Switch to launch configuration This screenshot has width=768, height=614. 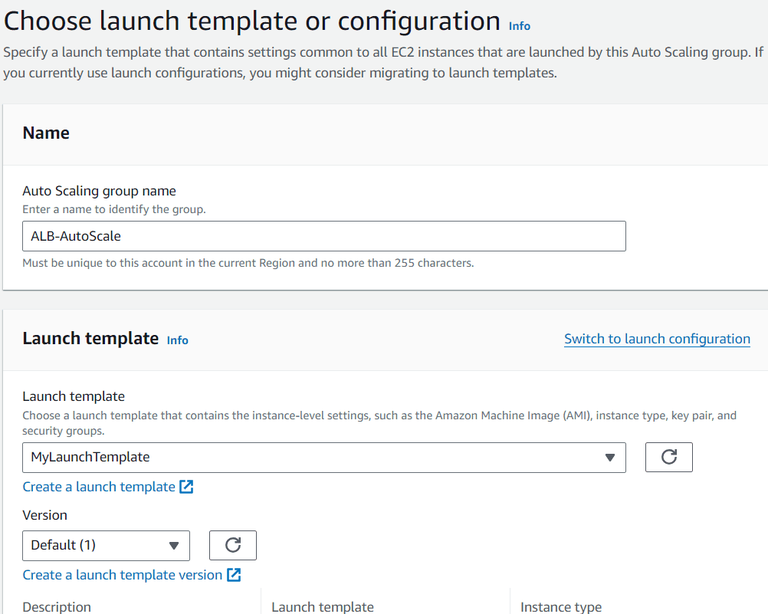657,339
